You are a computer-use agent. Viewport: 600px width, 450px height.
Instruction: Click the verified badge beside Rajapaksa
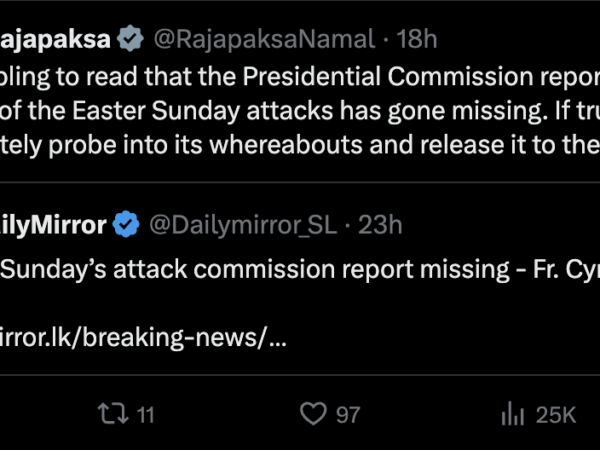pyautogui.click(x=129, y=39)
